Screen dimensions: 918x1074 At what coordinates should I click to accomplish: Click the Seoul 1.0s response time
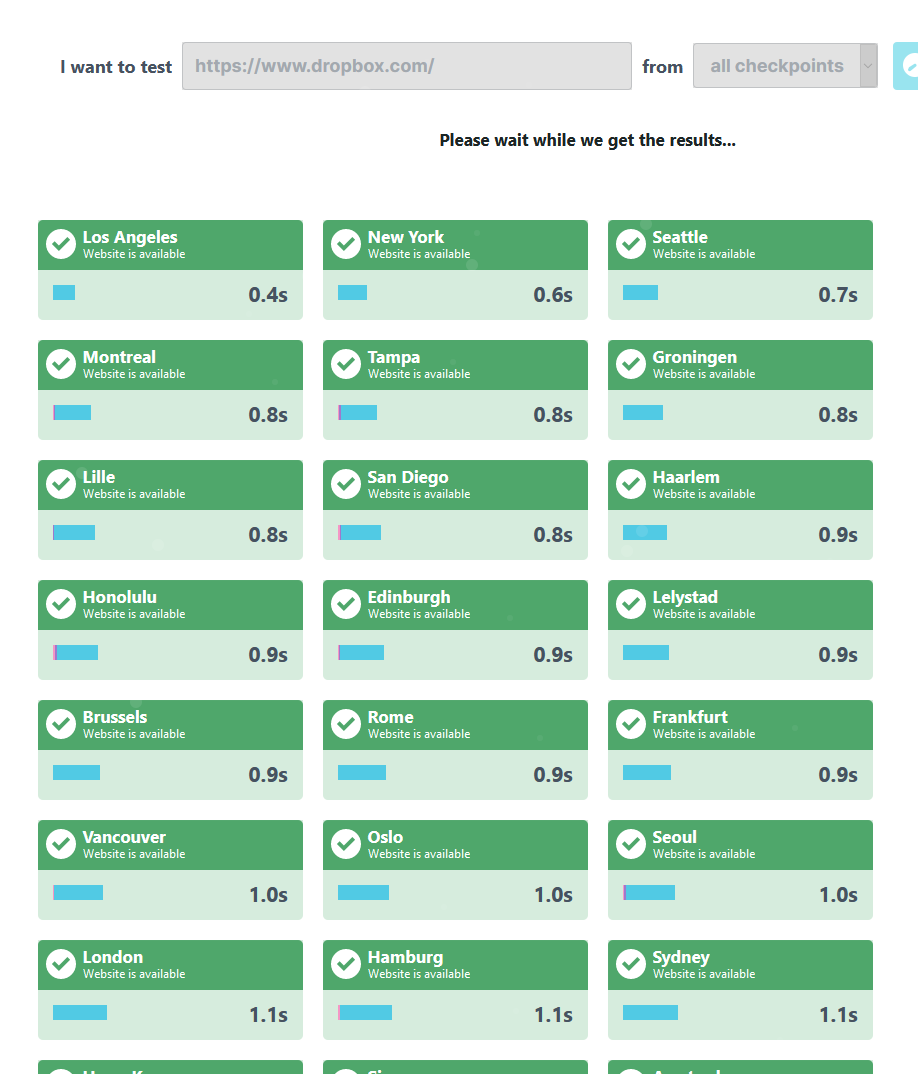pos(838,895)
